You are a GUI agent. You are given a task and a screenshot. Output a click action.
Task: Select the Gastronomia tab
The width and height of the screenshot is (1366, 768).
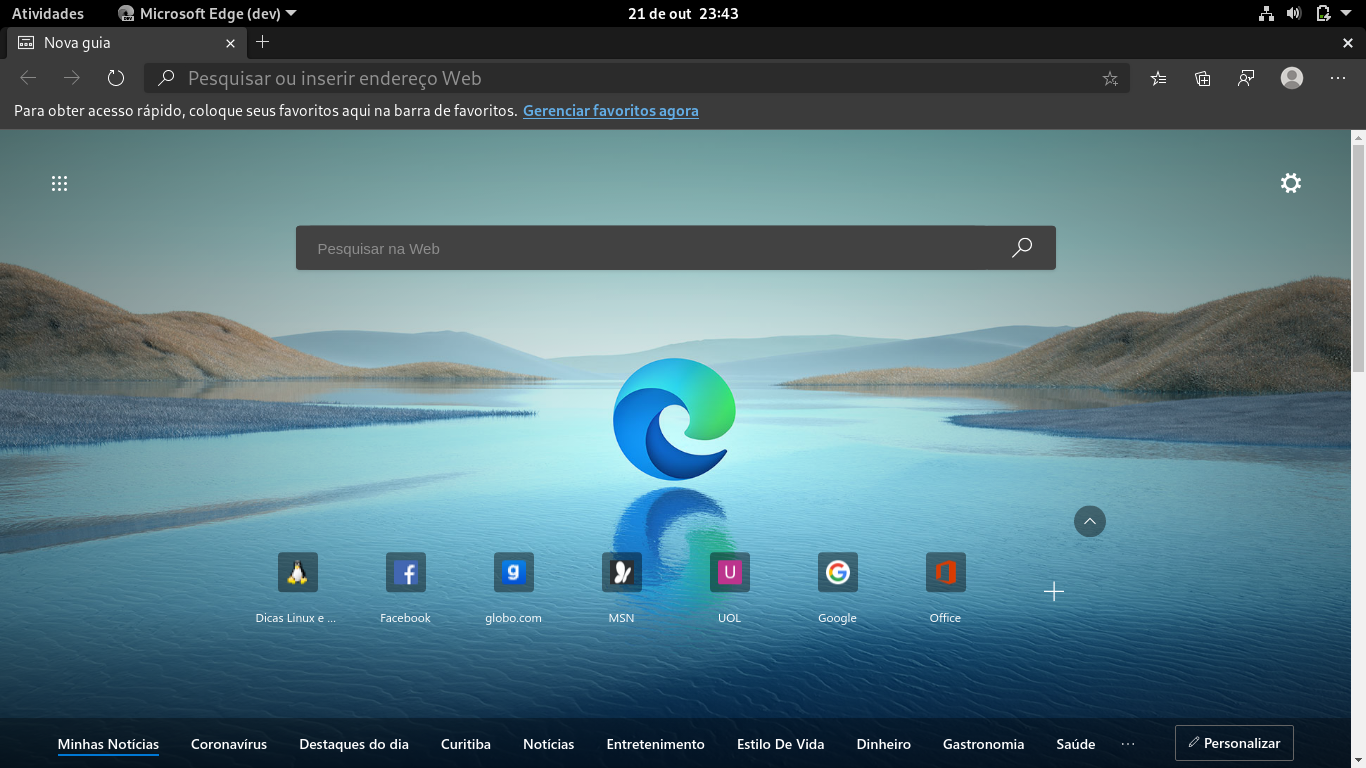coord(984,744)
